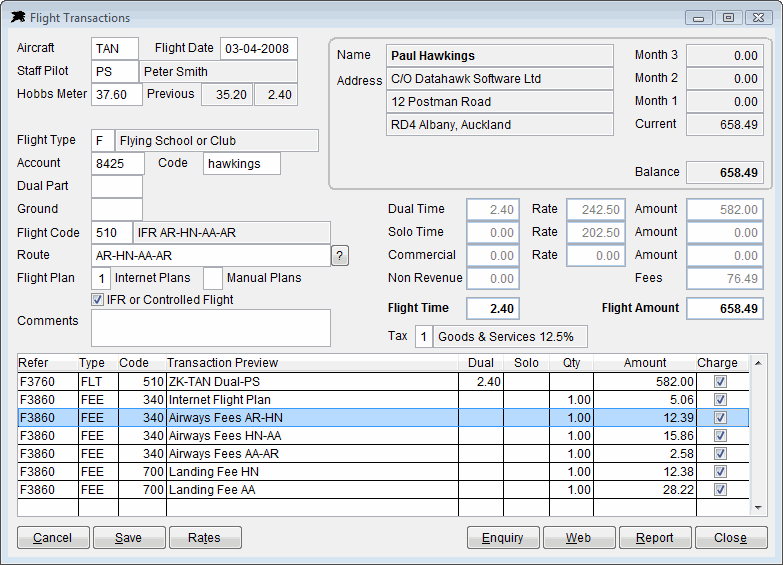Screen dimensions: 783x565
Task: Uncheck Charge for Airways Fees AA-AR
Action: click(x=720, y=454)
